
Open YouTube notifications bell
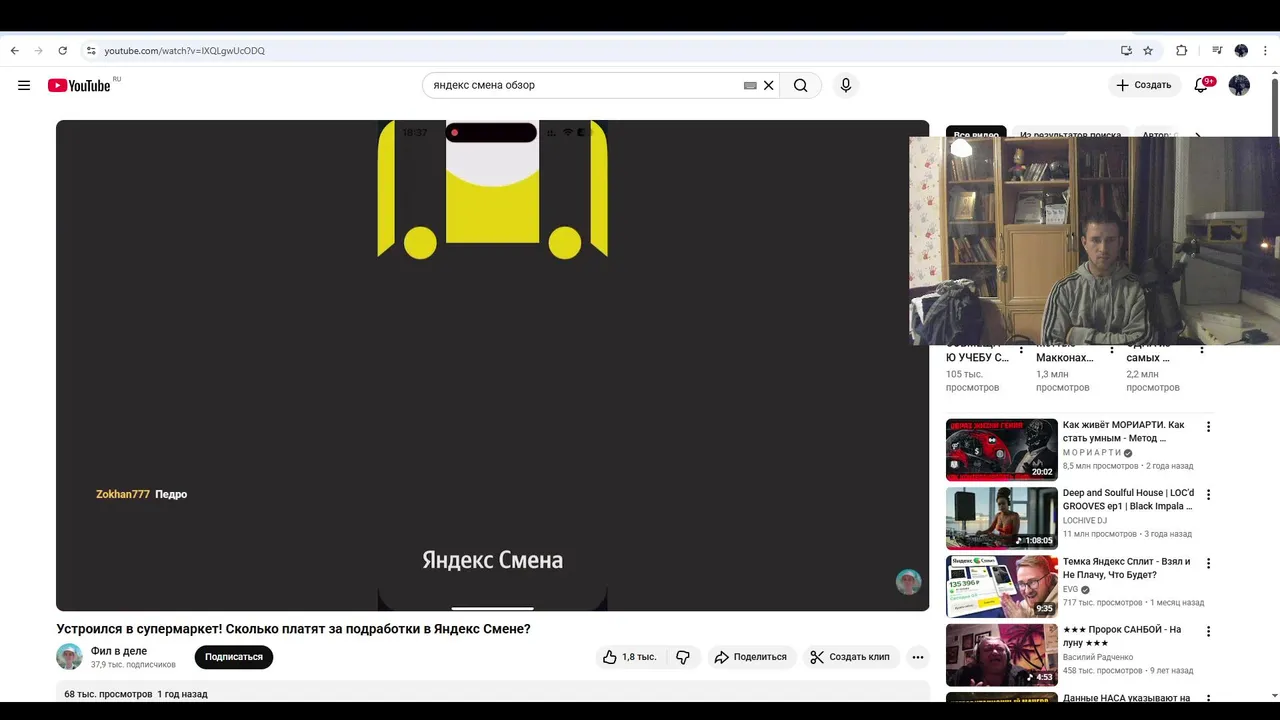(1202, 85)
